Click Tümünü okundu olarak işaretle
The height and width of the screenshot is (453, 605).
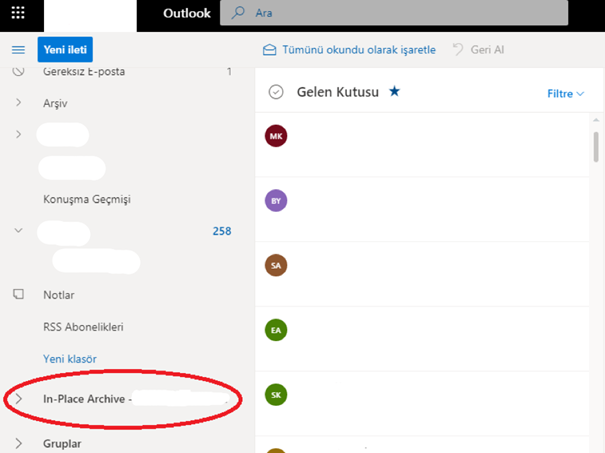click(359, 50)
